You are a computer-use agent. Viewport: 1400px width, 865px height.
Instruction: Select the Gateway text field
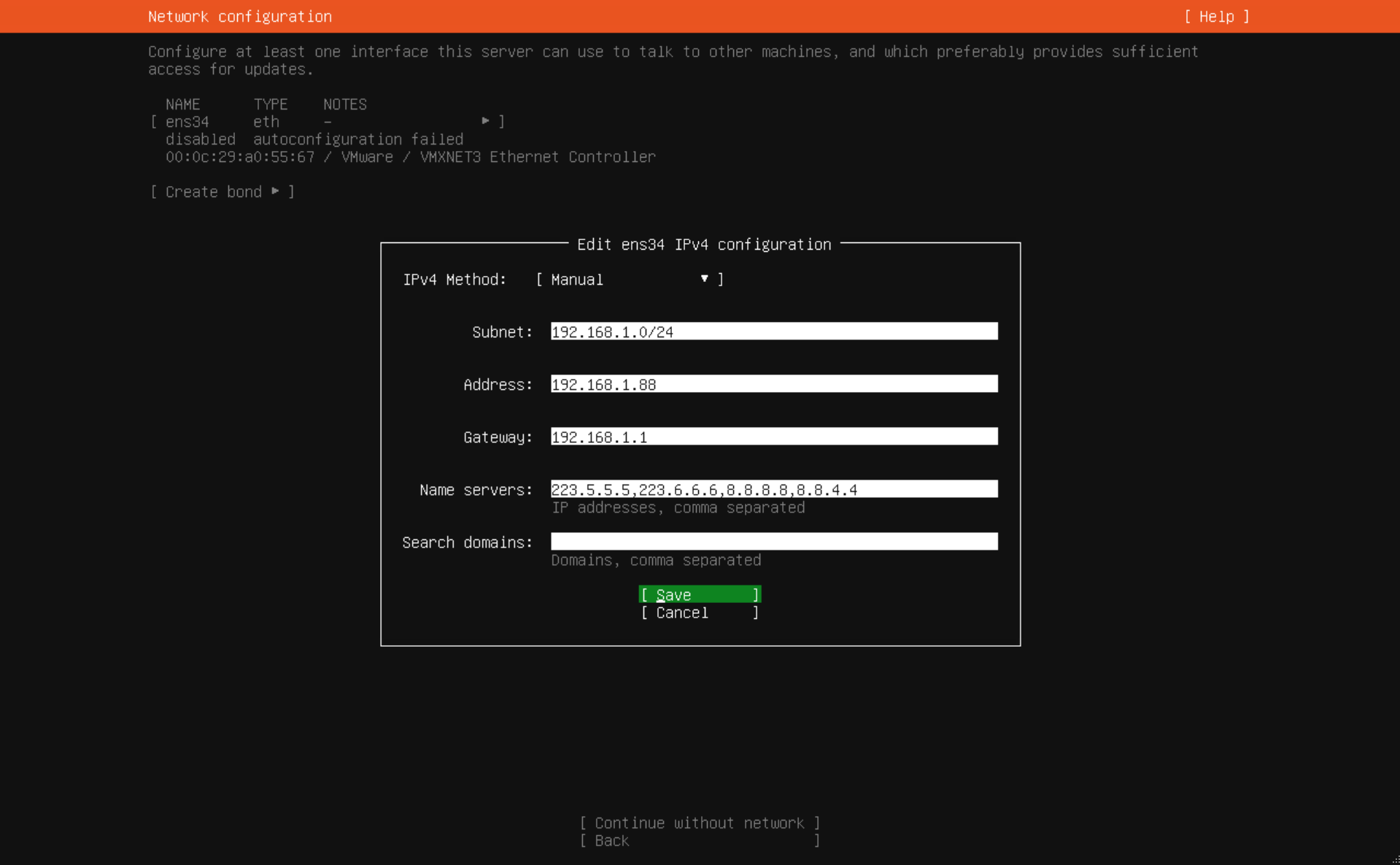773,437
